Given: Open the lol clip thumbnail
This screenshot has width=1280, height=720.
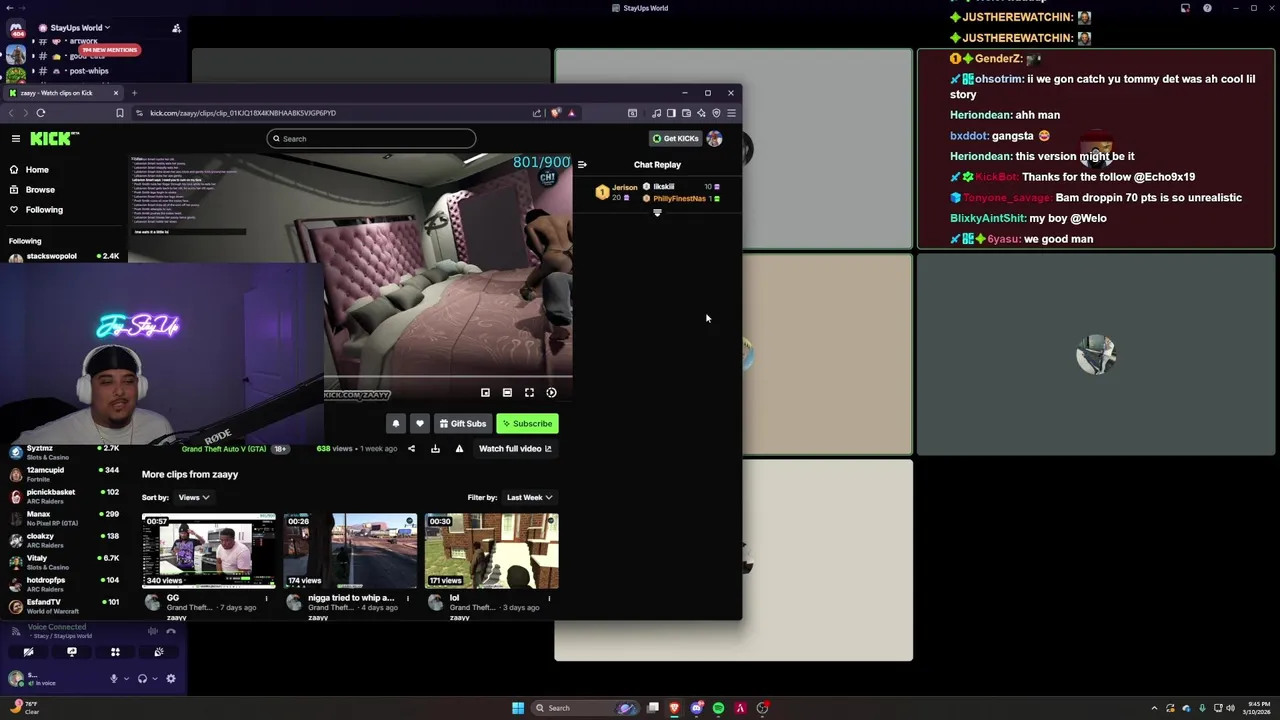Looking at the screenshot, I should tap(491, 551).
